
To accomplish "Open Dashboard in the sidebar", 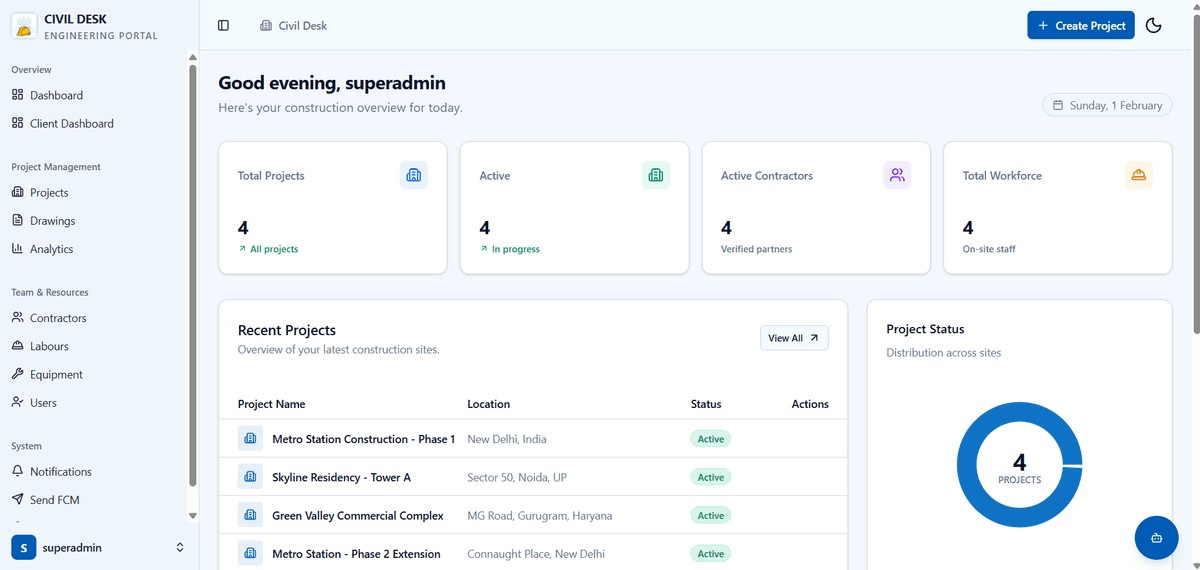I will pos(94,95).
